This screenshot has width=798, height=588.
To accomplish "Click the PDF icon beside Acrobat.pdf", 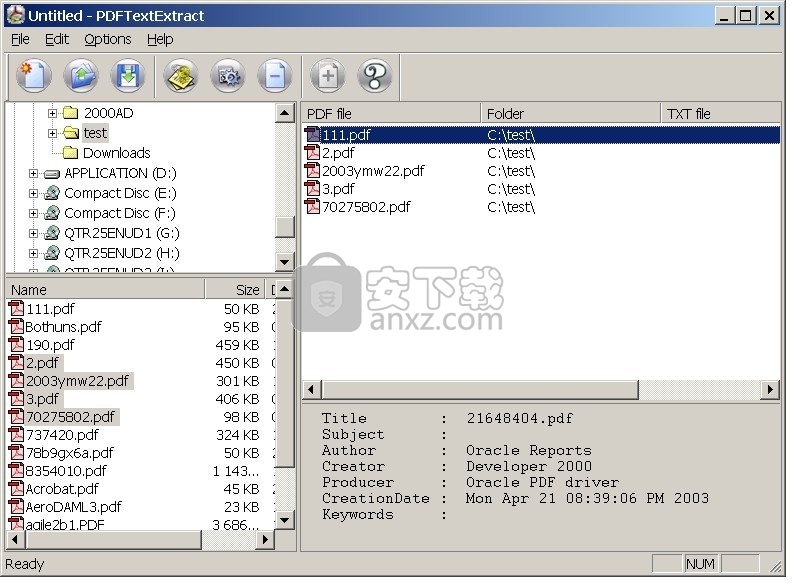I will point(16,489).
